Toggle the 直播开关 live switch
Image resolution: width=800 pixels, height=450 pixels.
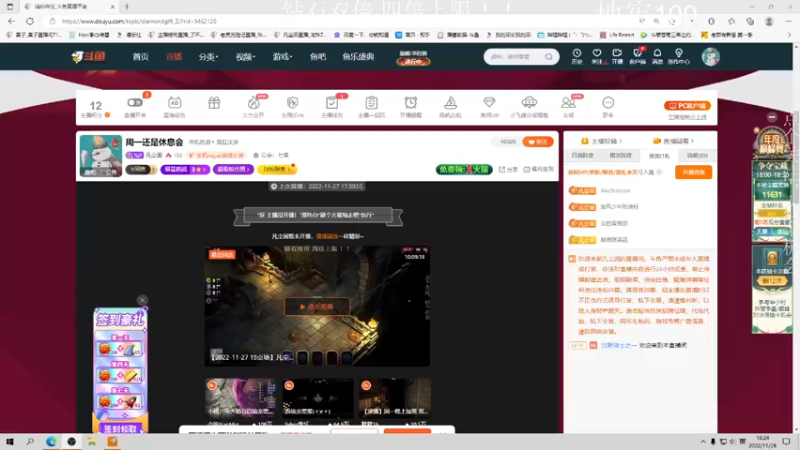coord(135,106)
